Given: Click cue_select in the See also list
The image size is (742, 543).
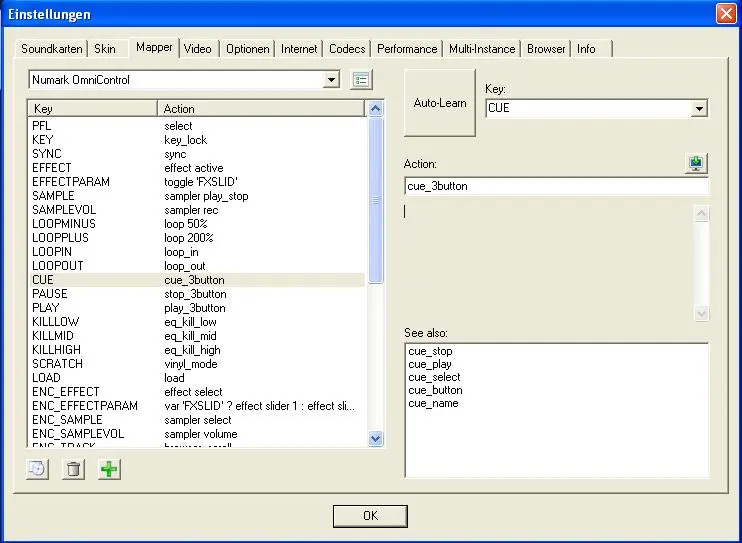Looking at the screenshot, I should (434, 378).
